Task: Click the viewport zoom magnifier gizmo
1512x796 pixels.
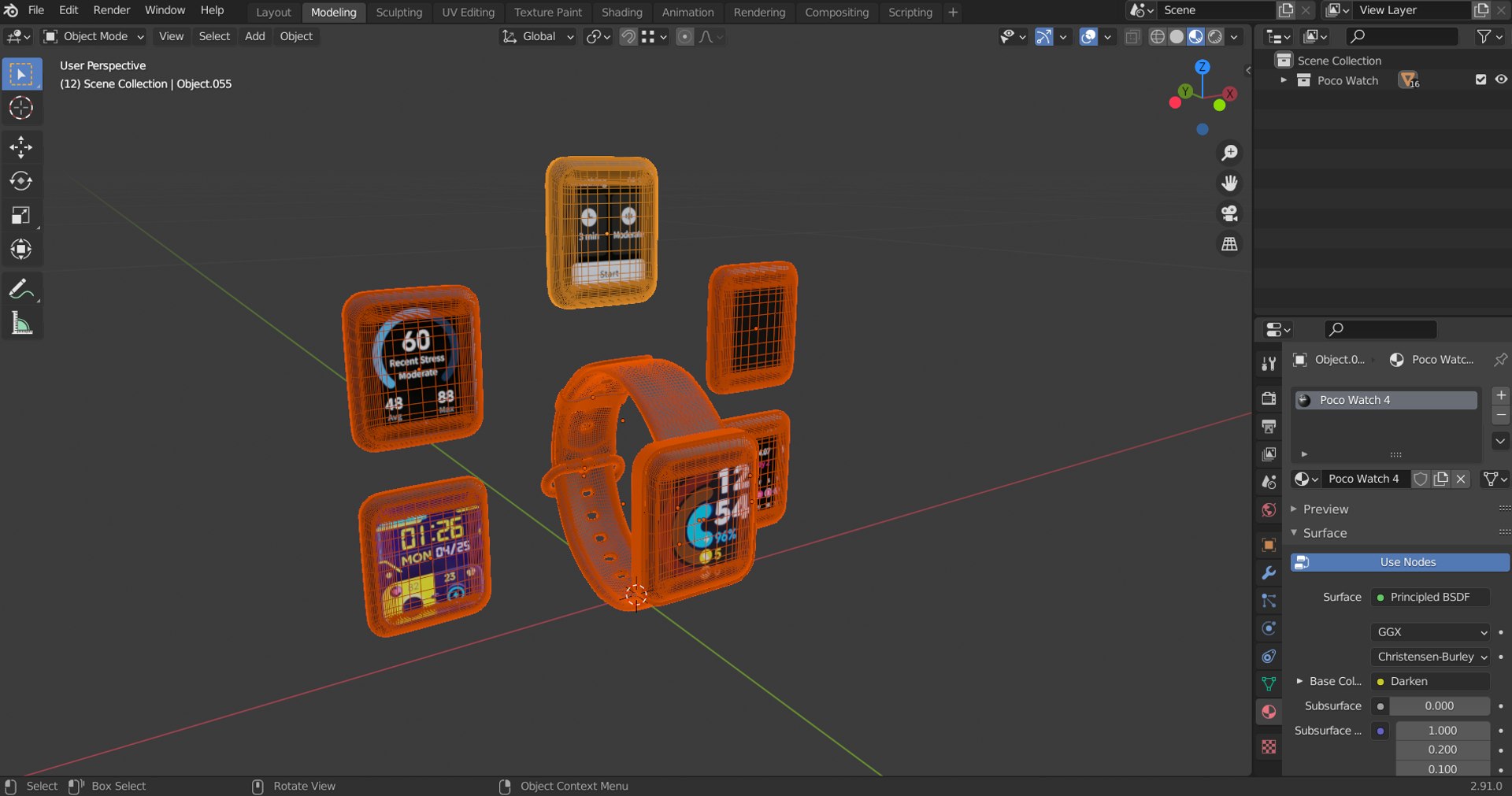Action: coord(1229,153)
